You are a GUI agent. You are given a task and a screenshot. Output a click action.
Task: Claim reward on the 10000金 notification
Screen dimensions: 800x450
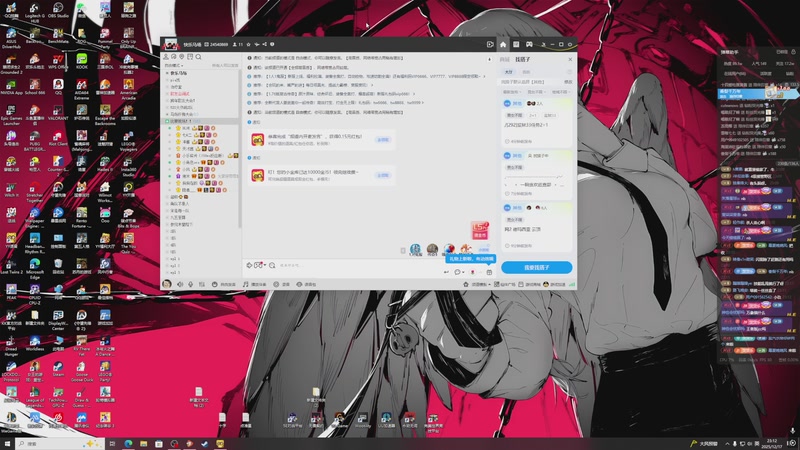click(383, 175)
